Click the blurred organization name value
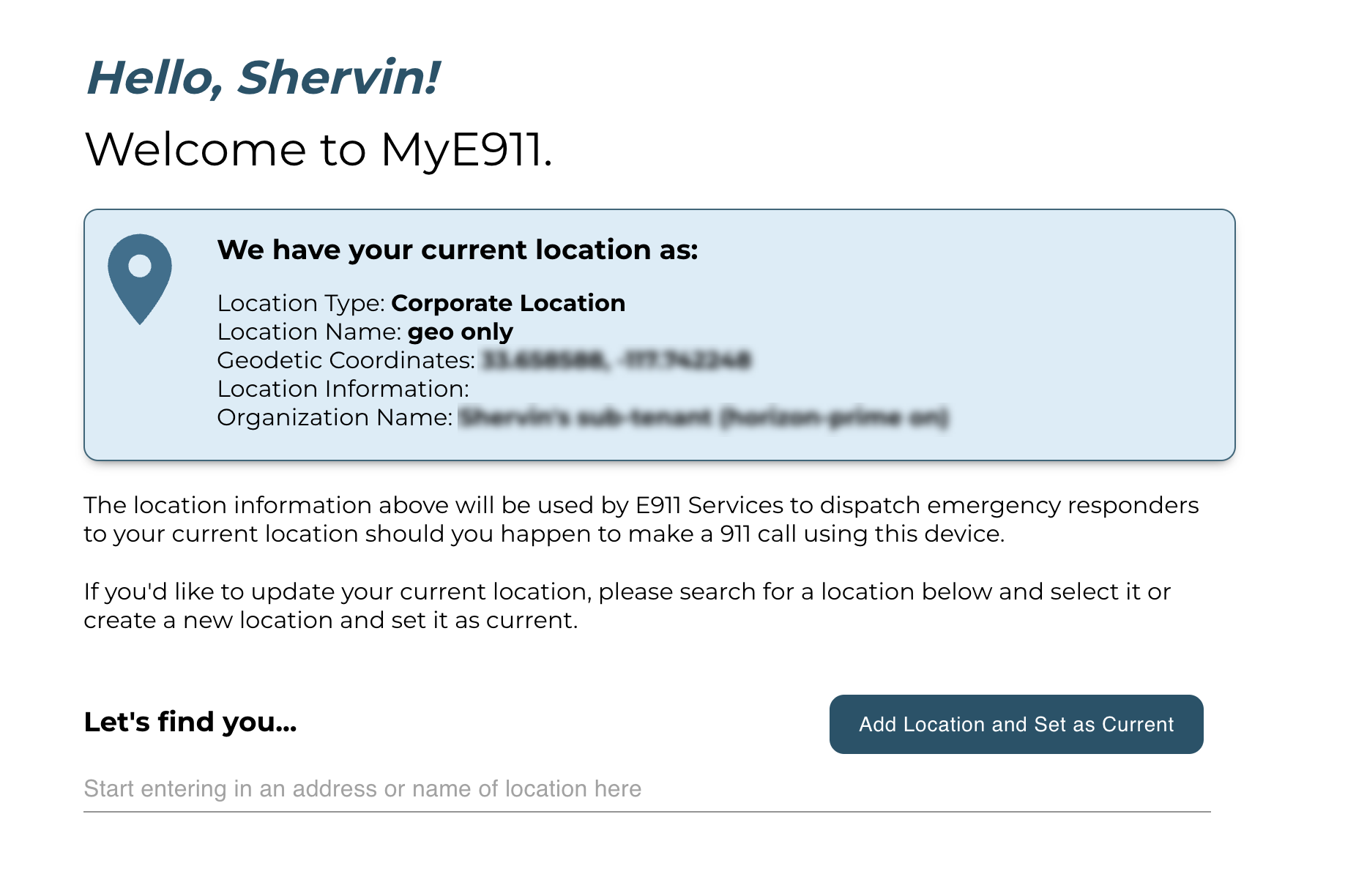The image size is (1356, 896). (x=703, y=417)
